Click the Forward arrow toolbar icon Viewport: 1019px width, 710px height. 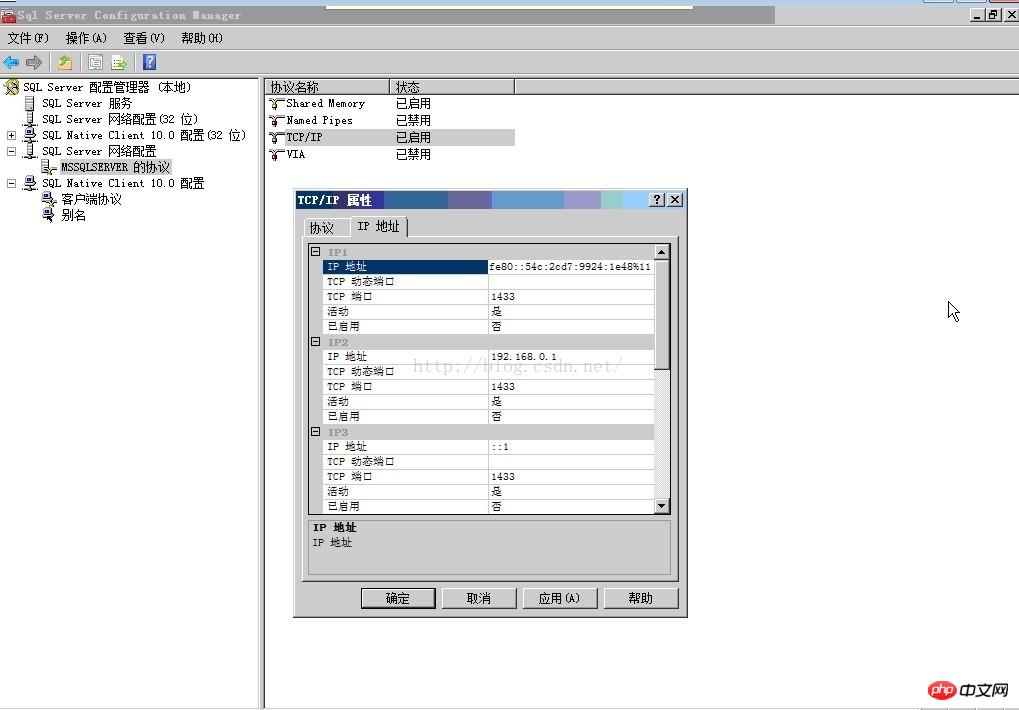coord(34,62)
